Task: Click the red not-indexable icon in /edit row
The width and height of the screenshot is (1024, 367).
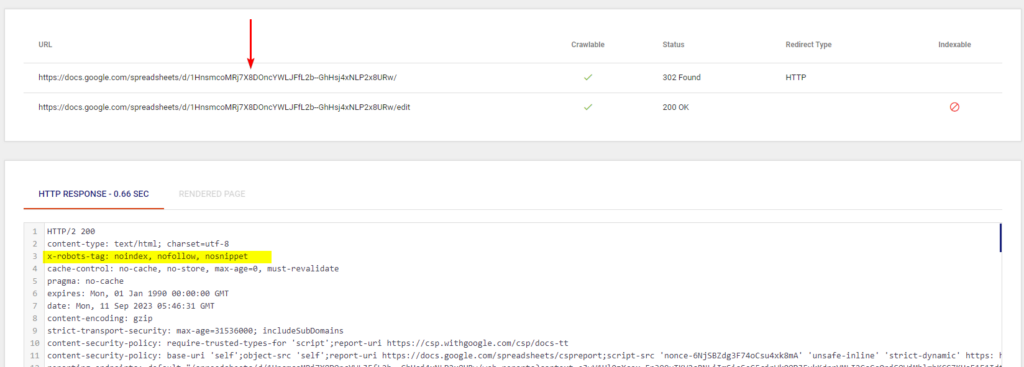Action: click(x=954, y=107)
